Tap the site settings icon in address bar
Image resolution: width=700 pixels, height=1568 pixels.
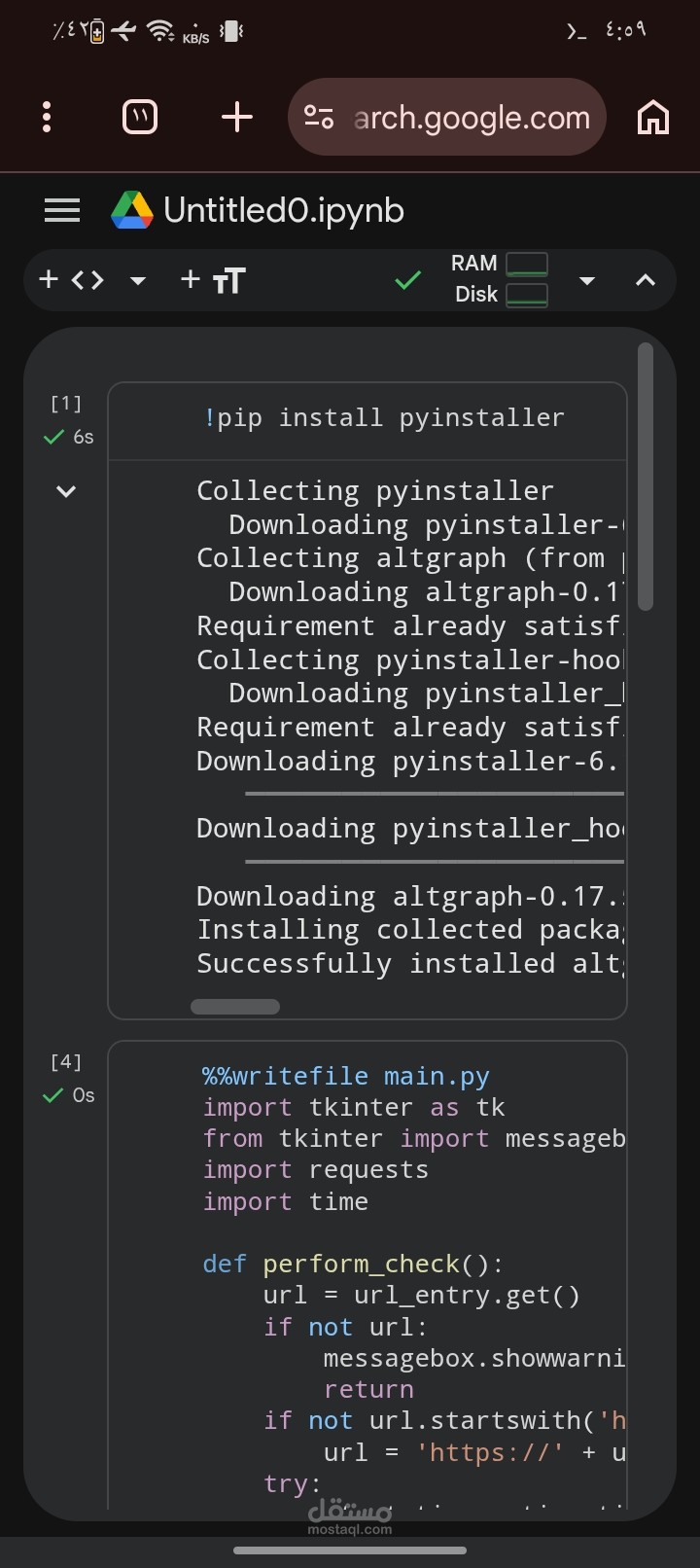pos(319,118)
